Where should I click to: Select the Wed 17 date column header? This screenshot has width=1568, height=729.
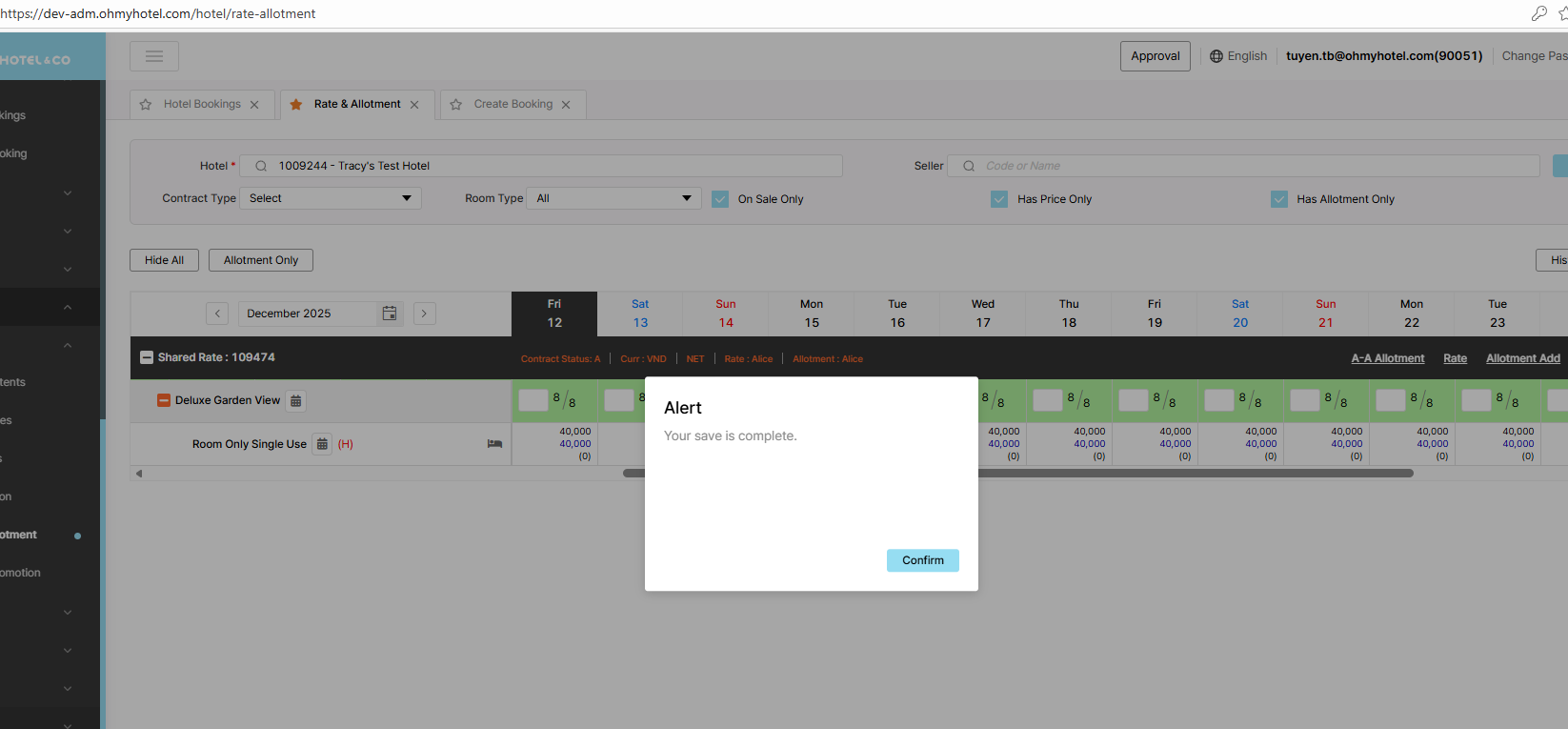click(983, 314)
